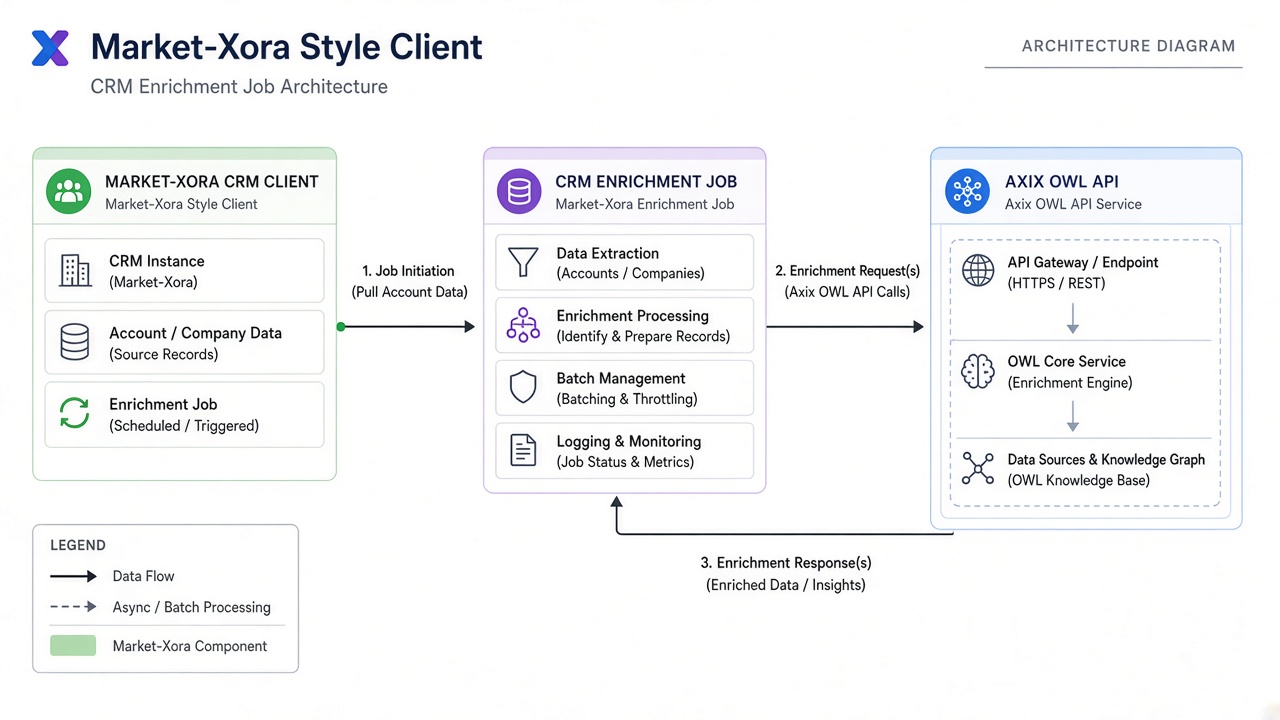Select the green people icon for CRM Client

pyautogui.click(x=68, y=192)
